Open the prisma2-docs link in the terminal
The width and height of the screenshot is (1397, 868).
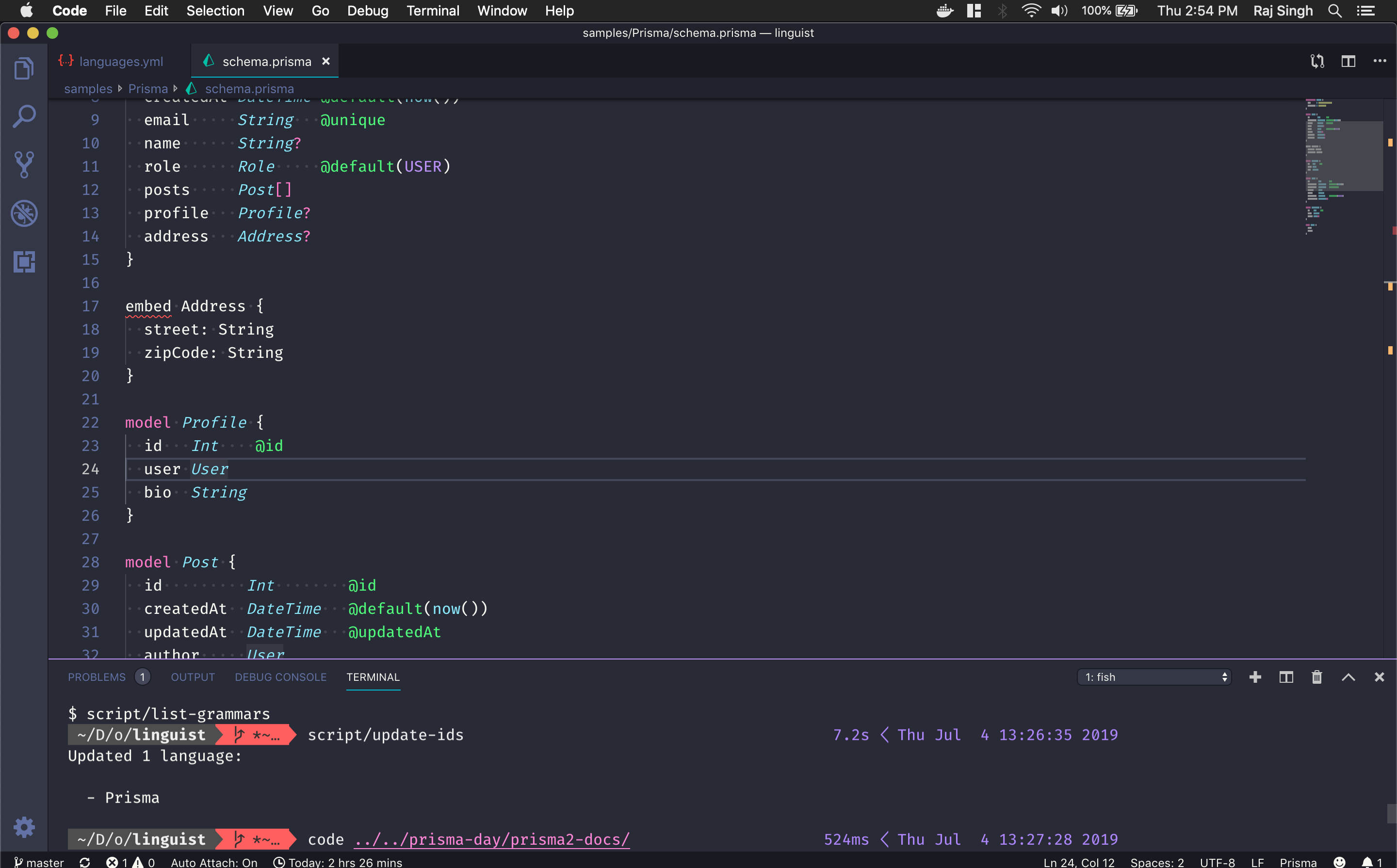[492, 839]
